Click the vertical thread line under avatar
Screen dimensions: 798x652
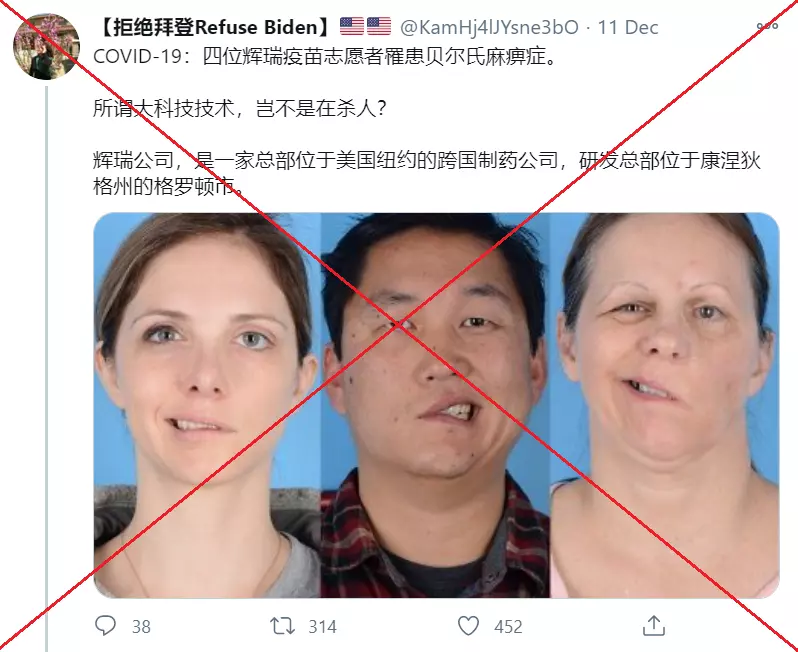46,368
